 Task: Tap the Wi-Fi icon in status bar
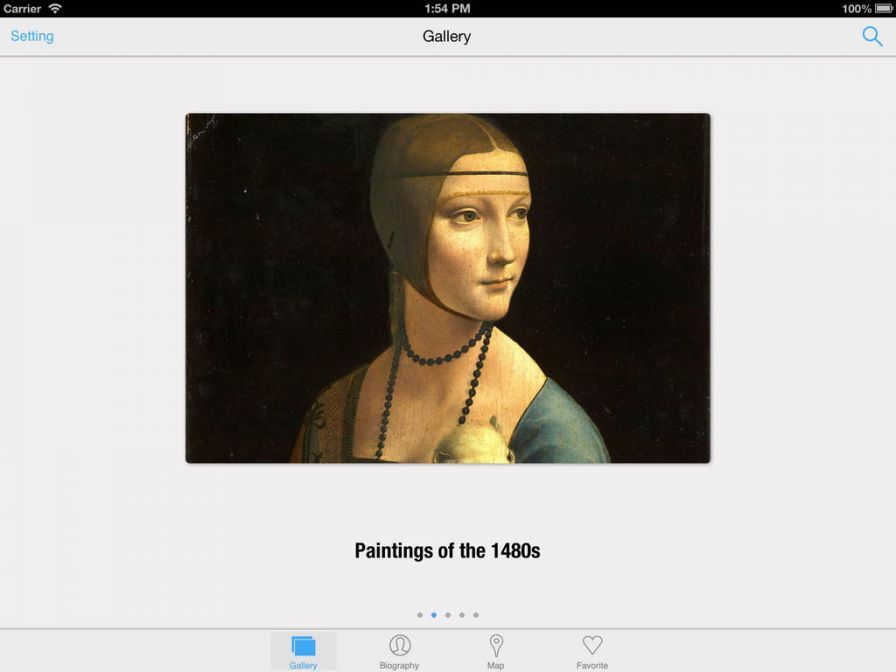click(55, 8)
